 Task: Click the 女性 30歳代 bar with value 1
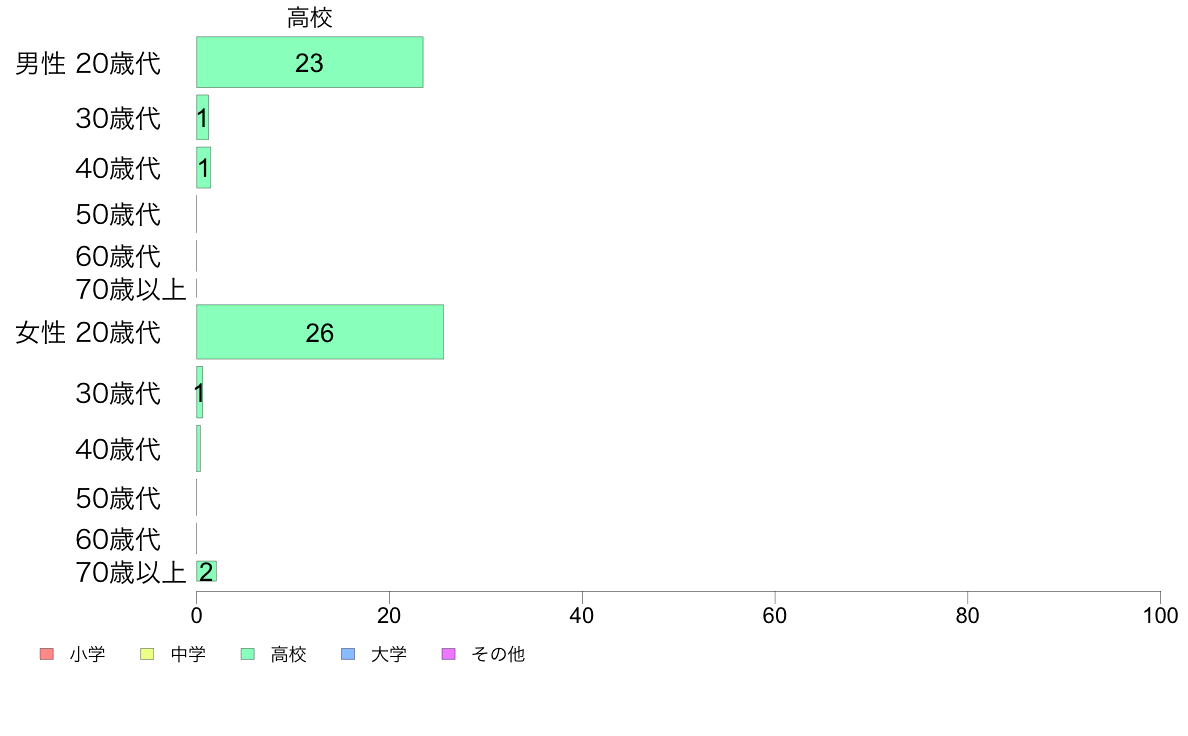(x=199, y=392)
